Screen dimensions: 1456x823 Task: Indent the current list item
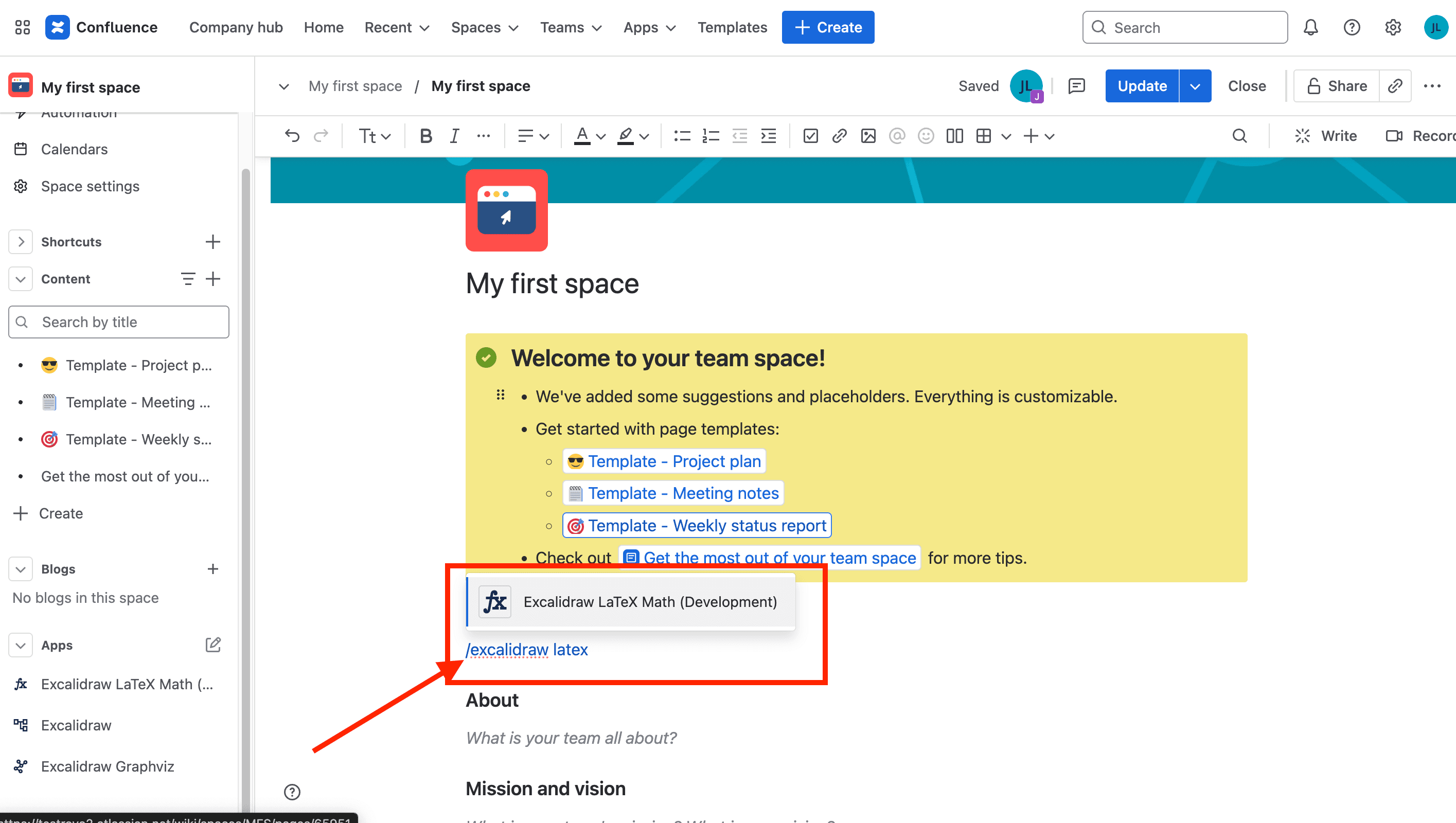tap(769, 136)
